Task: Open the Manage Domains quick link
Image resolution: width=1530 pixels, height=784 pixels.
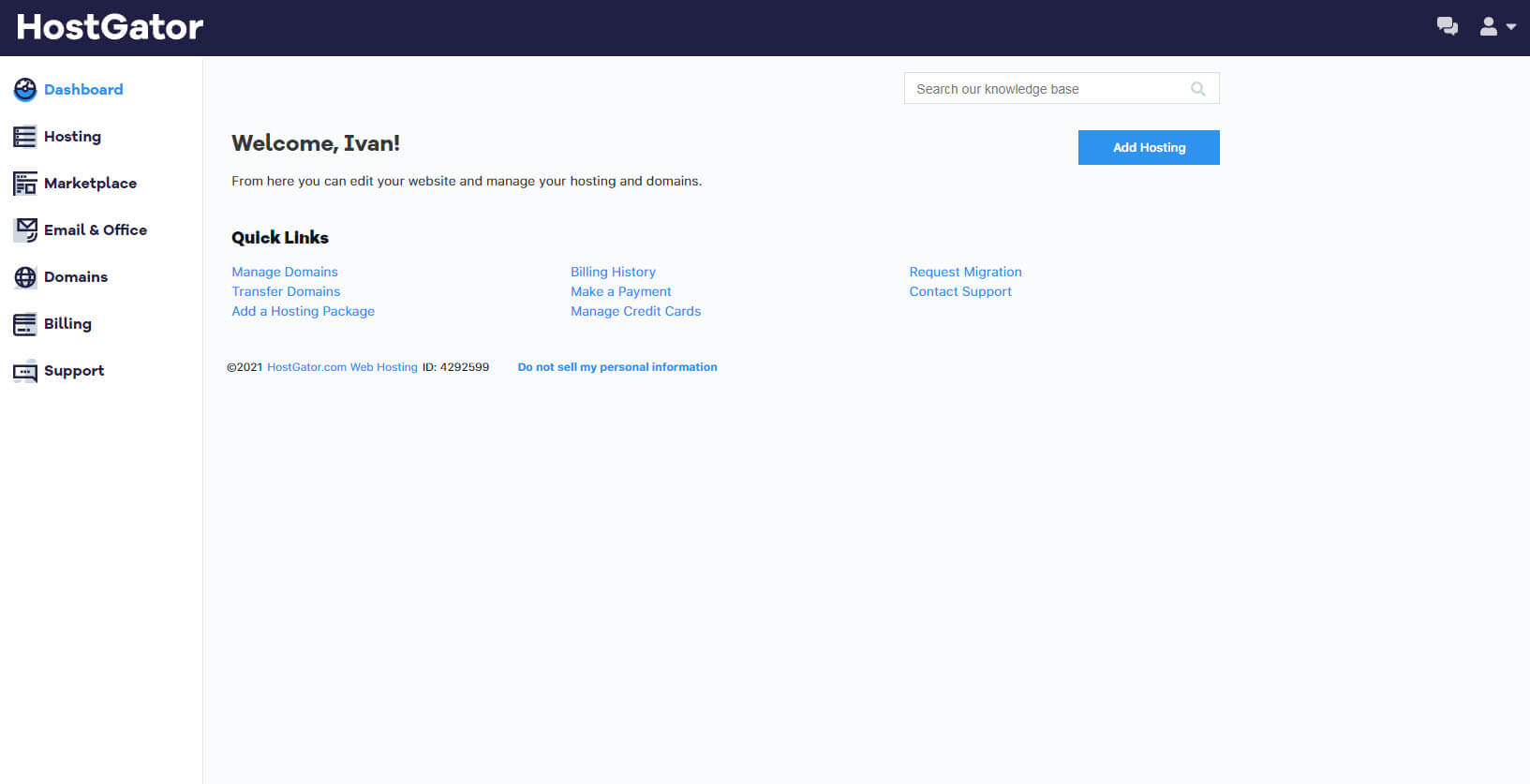Action: click(285, 272)
